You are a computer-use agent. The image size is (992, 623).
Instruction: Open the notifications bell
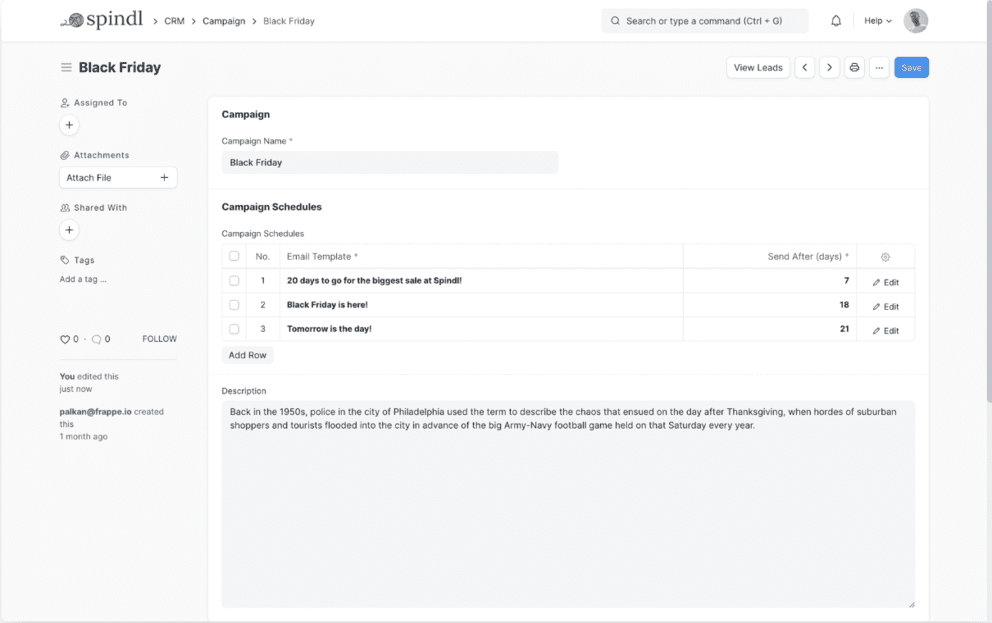click(x=836, y=21)
